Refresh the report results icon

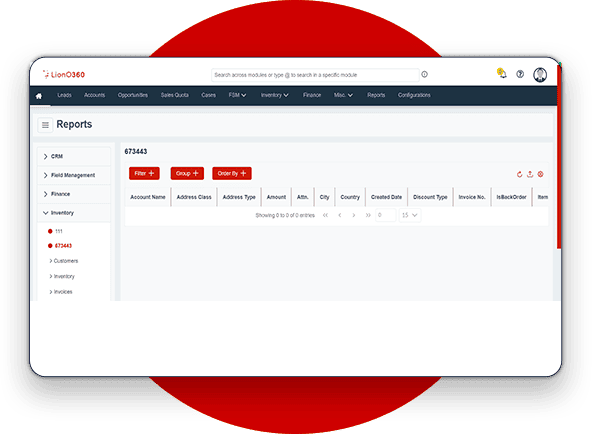pyautogui.click(x=520, y=174)
